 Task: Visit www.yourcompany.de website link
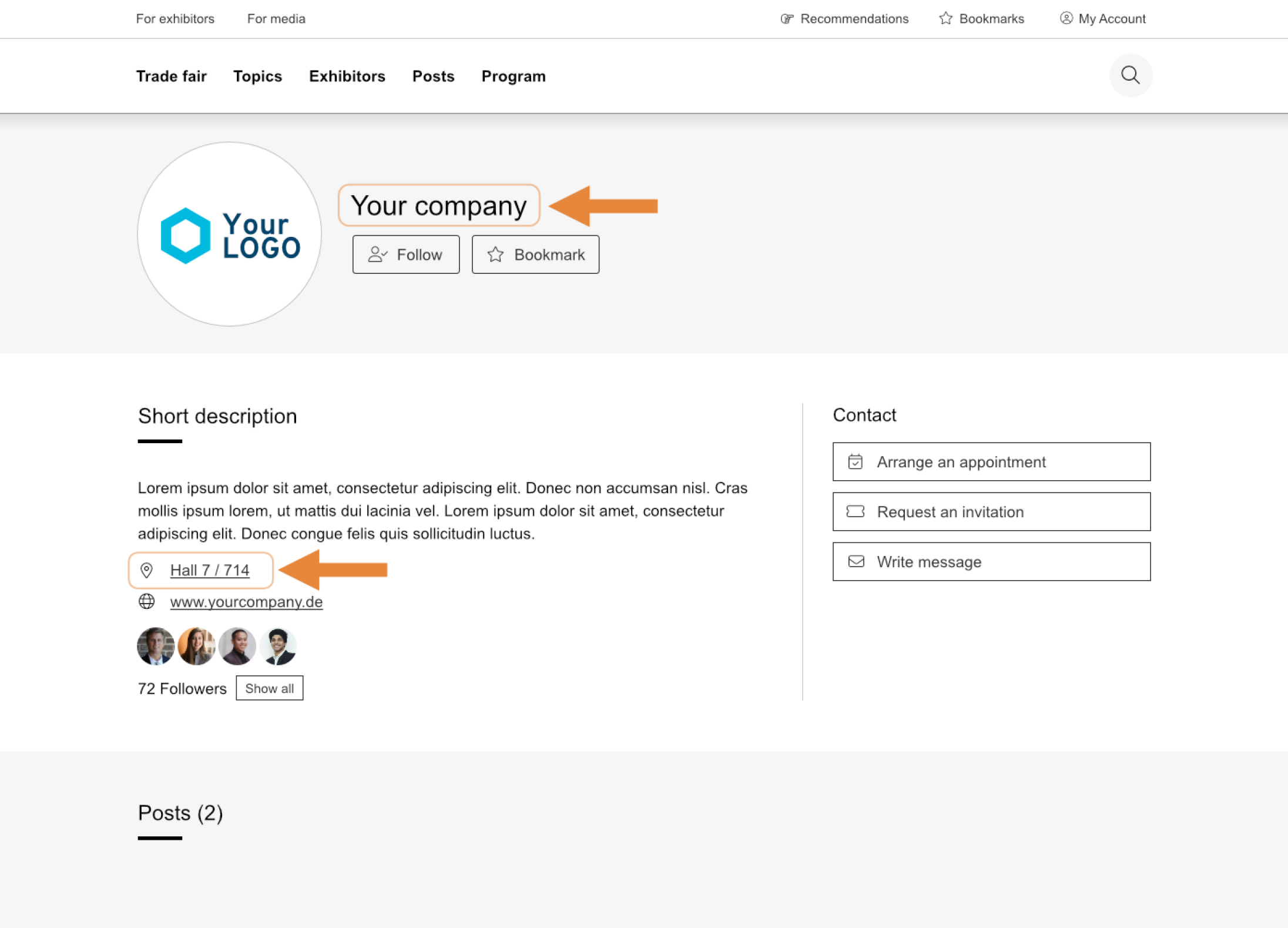click(246, 602)
